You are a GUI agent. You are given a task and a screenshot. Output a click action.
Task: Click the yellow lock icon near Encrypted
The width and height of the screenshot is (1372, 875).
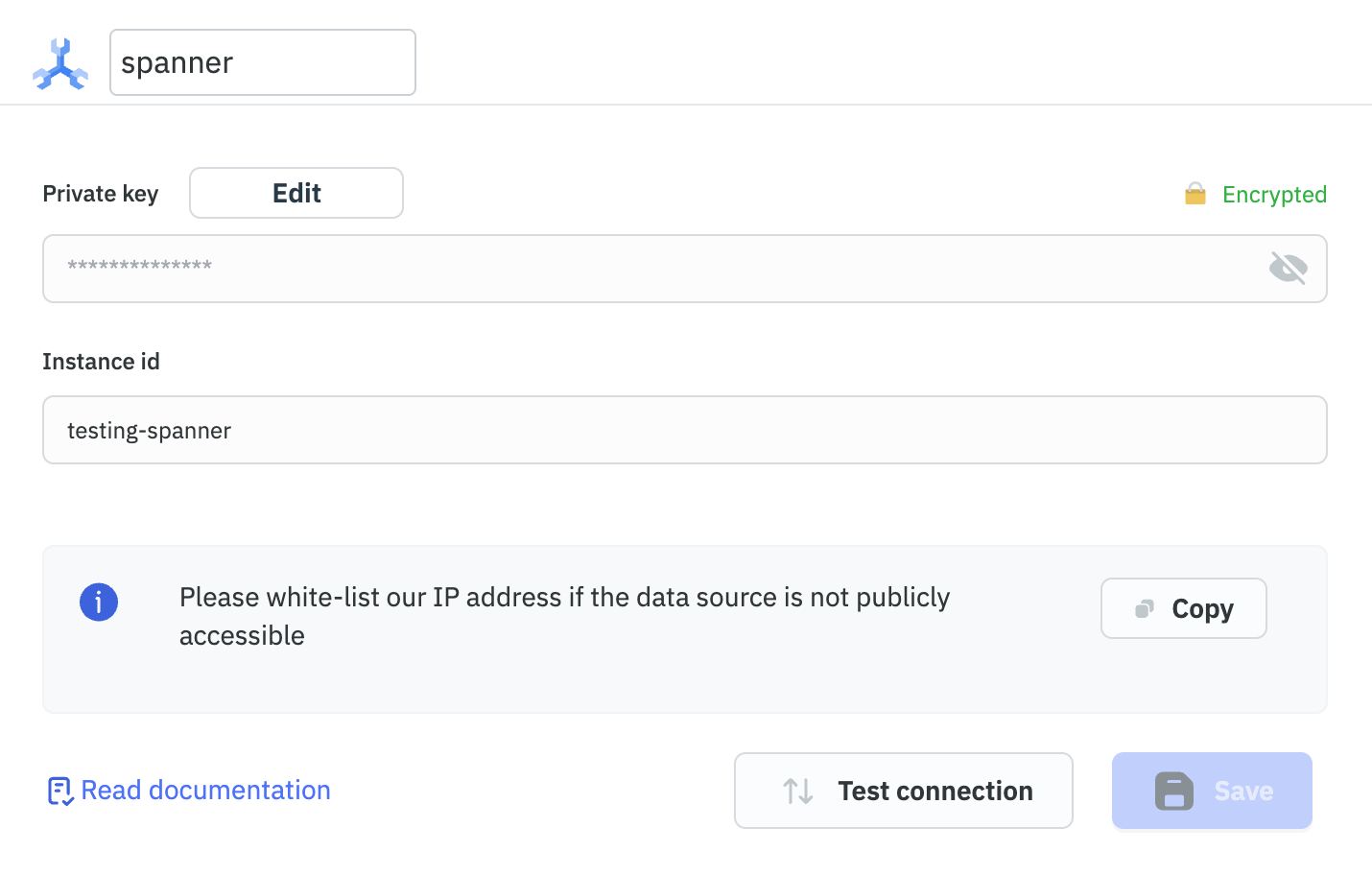(x=1195, y=193)
